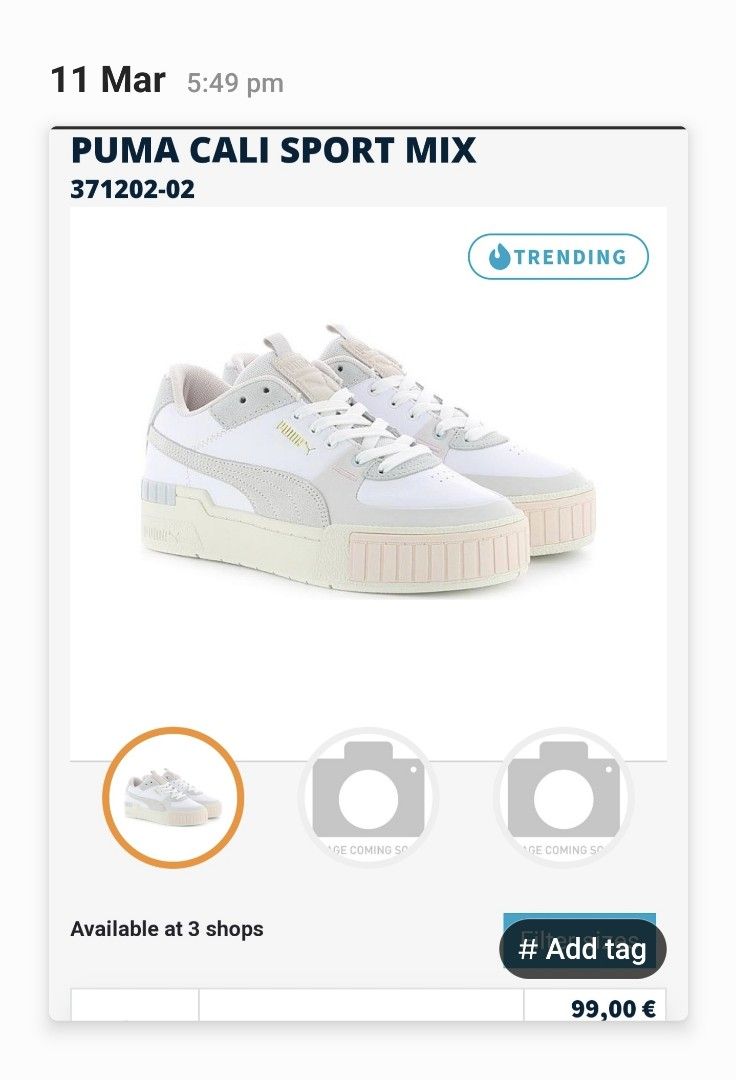Click the product code 371202-02
Viewport: 736px width, 1080px height.
click(132, 189)
